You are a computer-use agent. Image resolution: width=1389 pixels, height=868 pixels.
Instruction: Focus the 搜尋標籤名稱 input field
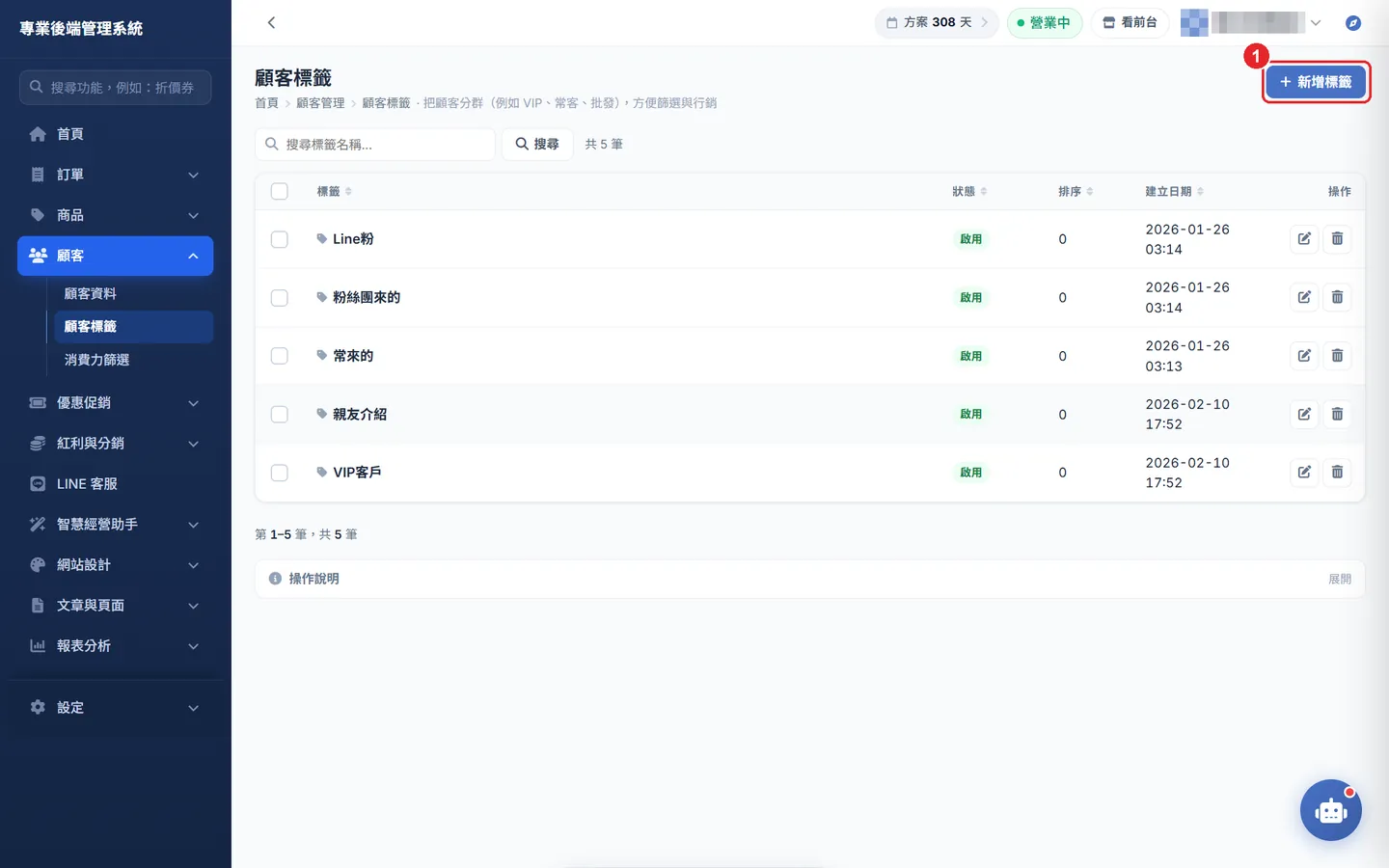pyautogui.click(x=375, y=144)
